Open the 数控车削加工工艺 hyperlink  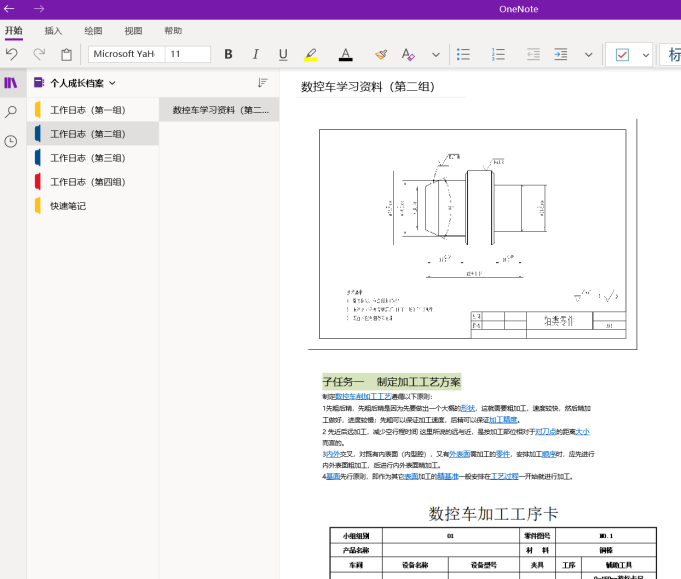pos(363,396)
